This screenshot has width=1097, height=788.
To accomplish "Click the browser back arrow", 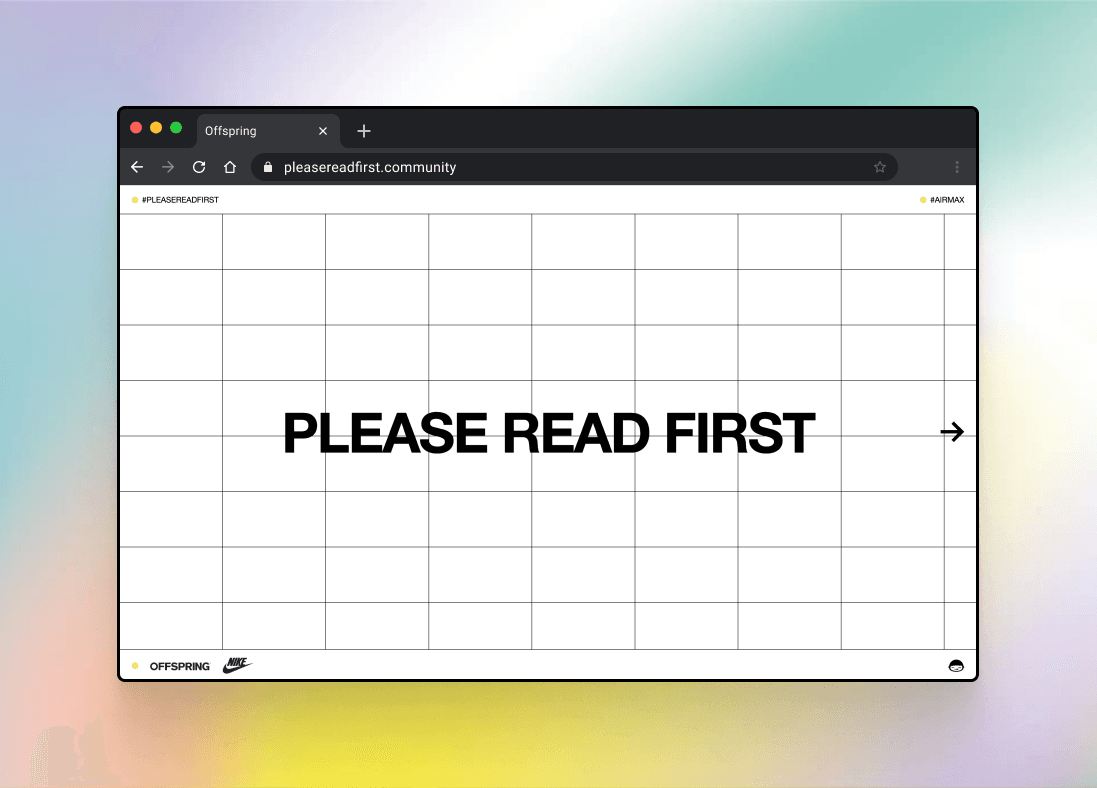I will pos(138,167).
